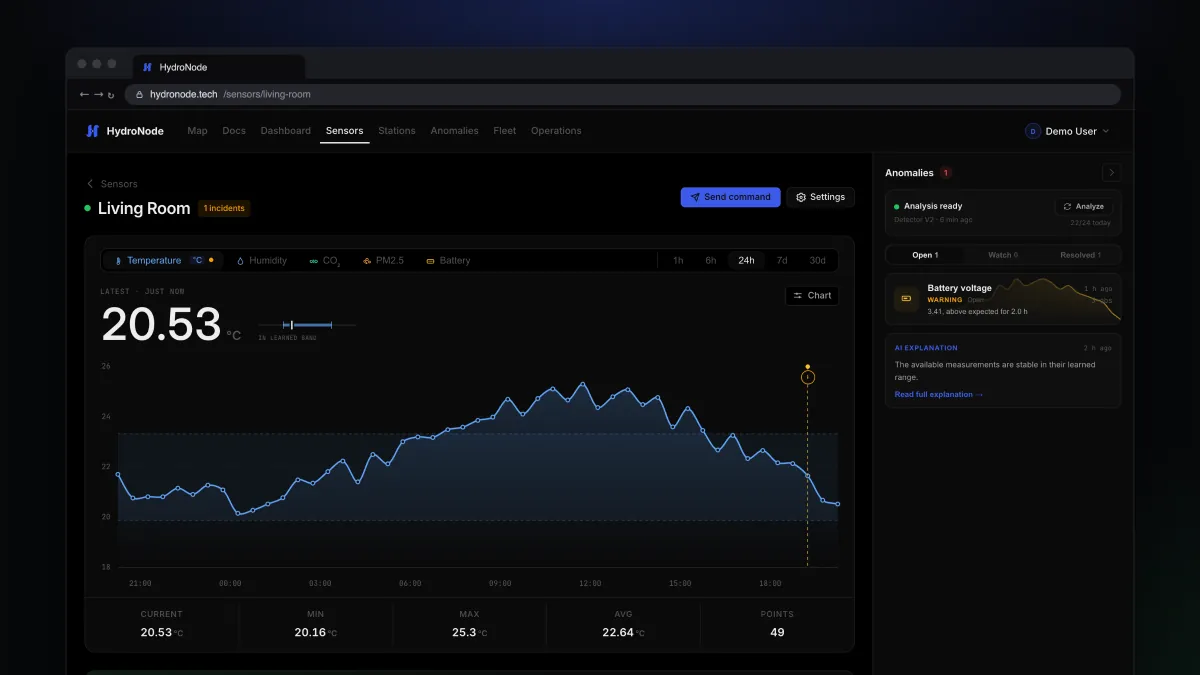View the Battery metric
Viewport: 1200px width, 675px height.
448,261
